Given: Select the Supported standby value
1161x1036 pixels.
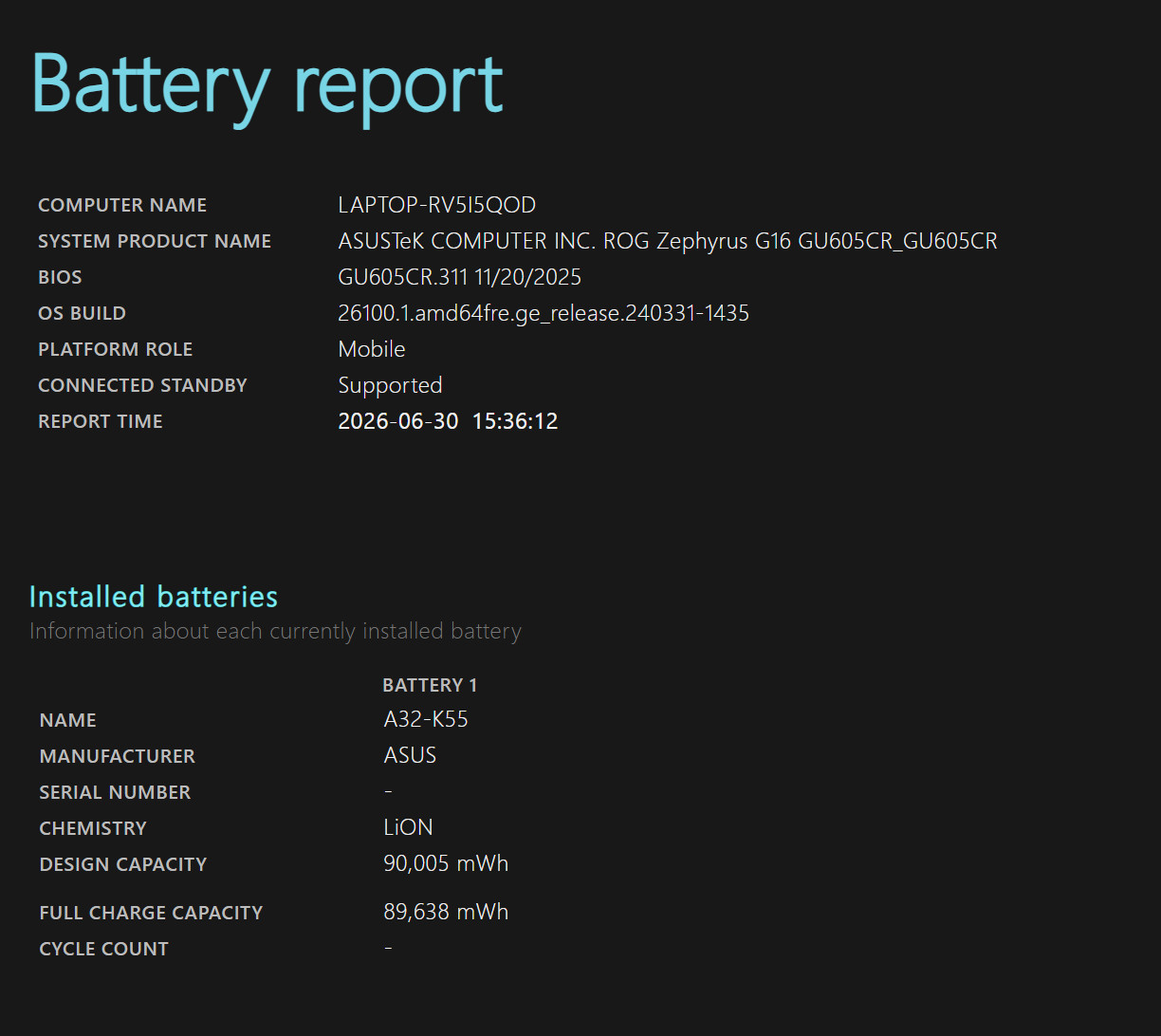Looking at the screenshot, I should (x=391, y=385).
